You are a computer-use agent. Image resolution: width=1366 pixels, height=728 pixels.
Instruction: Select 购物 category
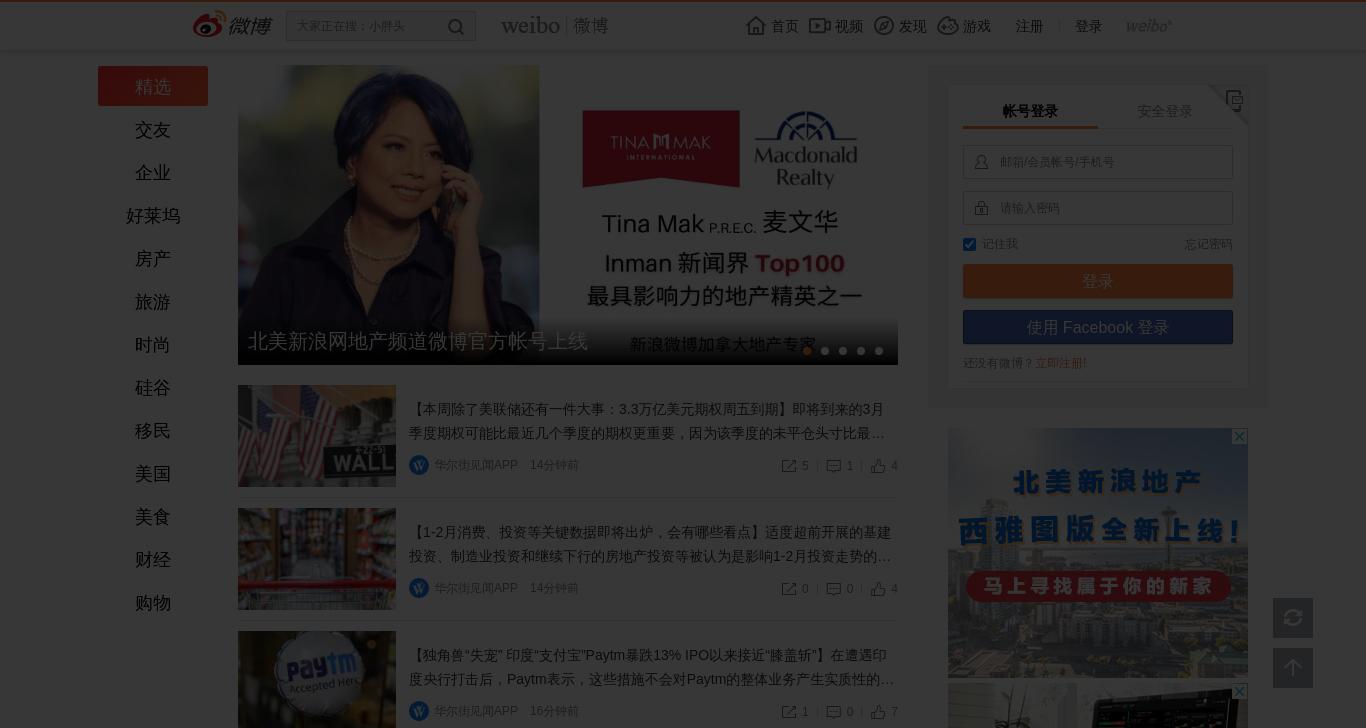coord(153,603)
